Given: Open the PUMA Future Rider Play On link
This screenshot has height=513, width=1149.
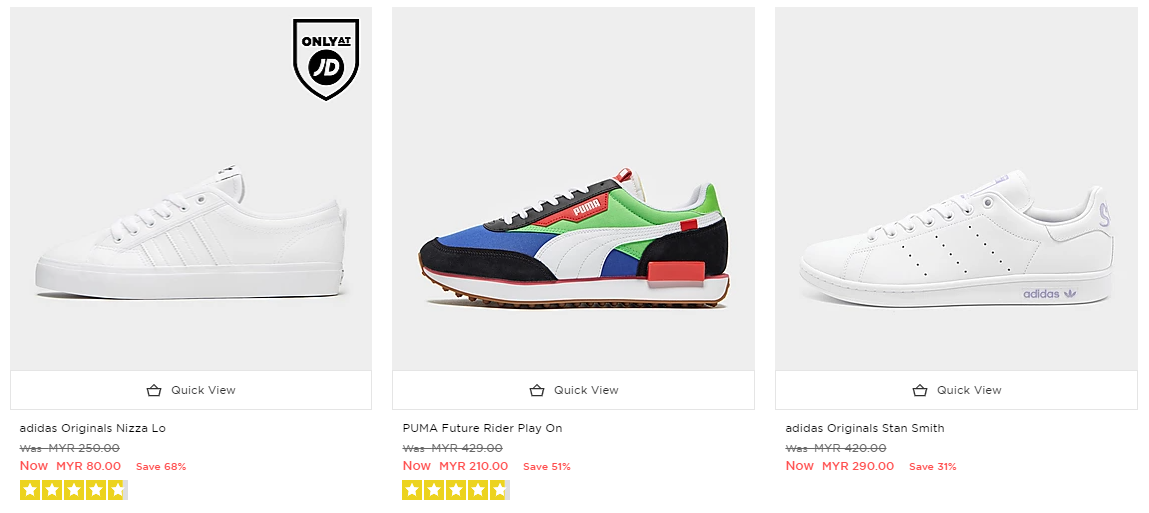Looking at the screenshot, I should pyautogui.click(x=482, y=428).
